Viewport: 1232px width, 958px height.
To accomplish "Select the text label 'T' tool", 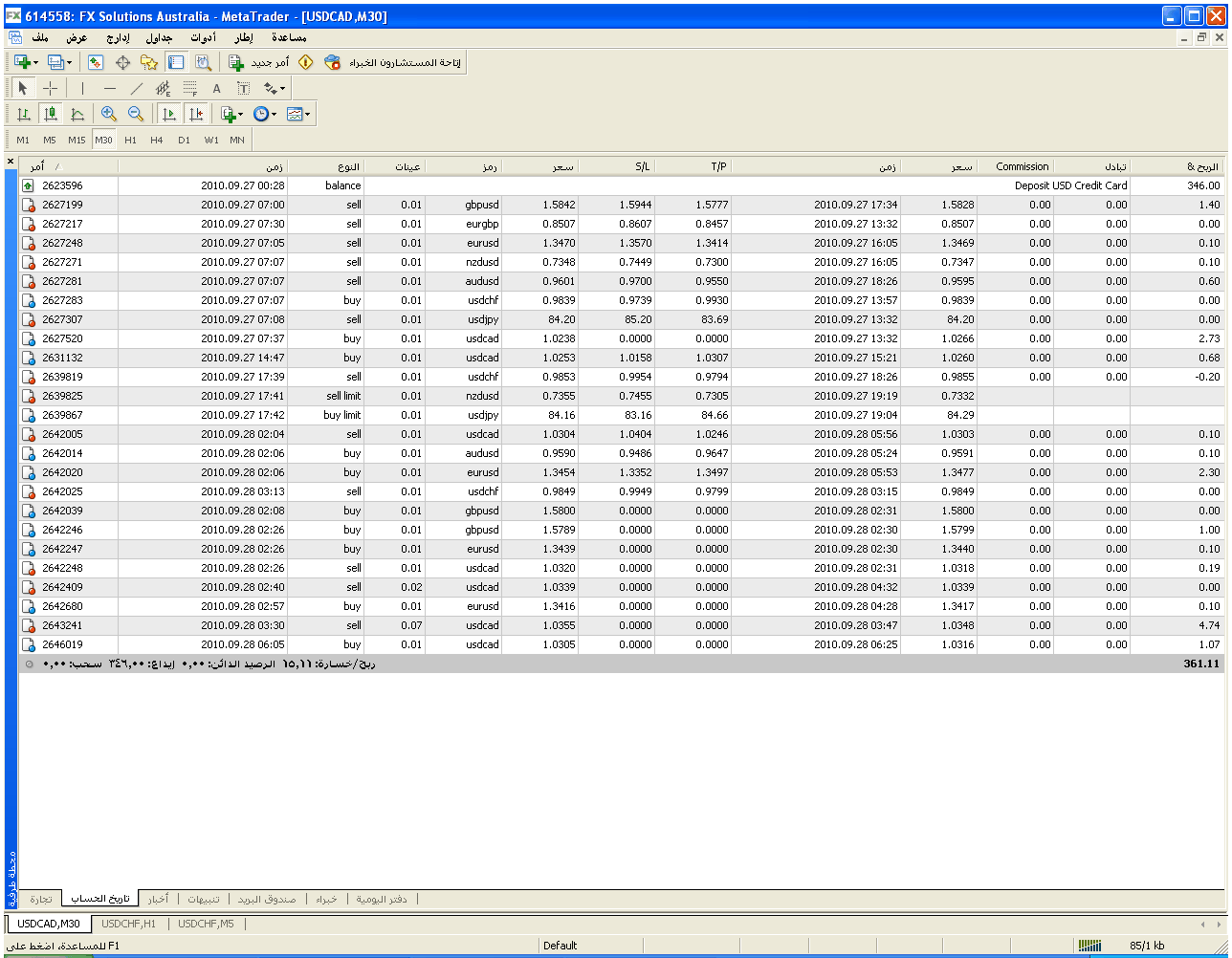I will click(243, 88).
